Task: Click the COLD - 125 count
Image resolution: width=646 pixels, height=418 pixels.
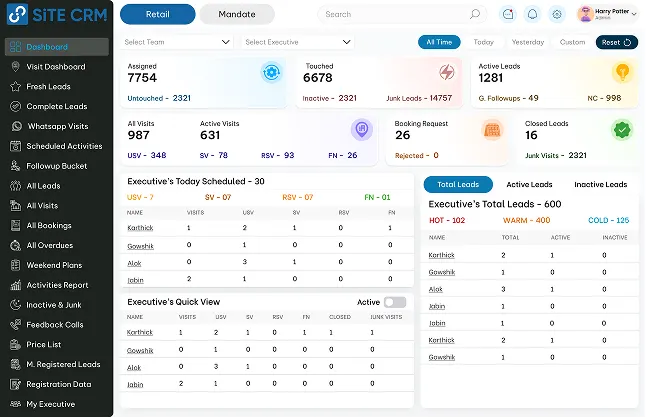Action: pyautogui.click(x=609, y=220)
